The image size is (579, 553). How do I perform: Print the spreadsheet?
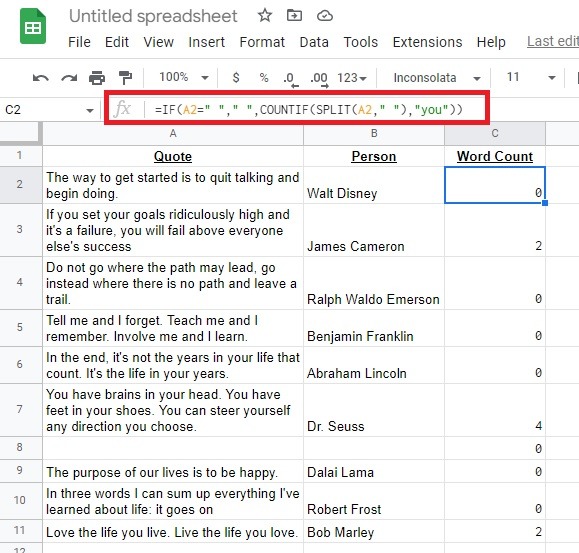point(97,78)
